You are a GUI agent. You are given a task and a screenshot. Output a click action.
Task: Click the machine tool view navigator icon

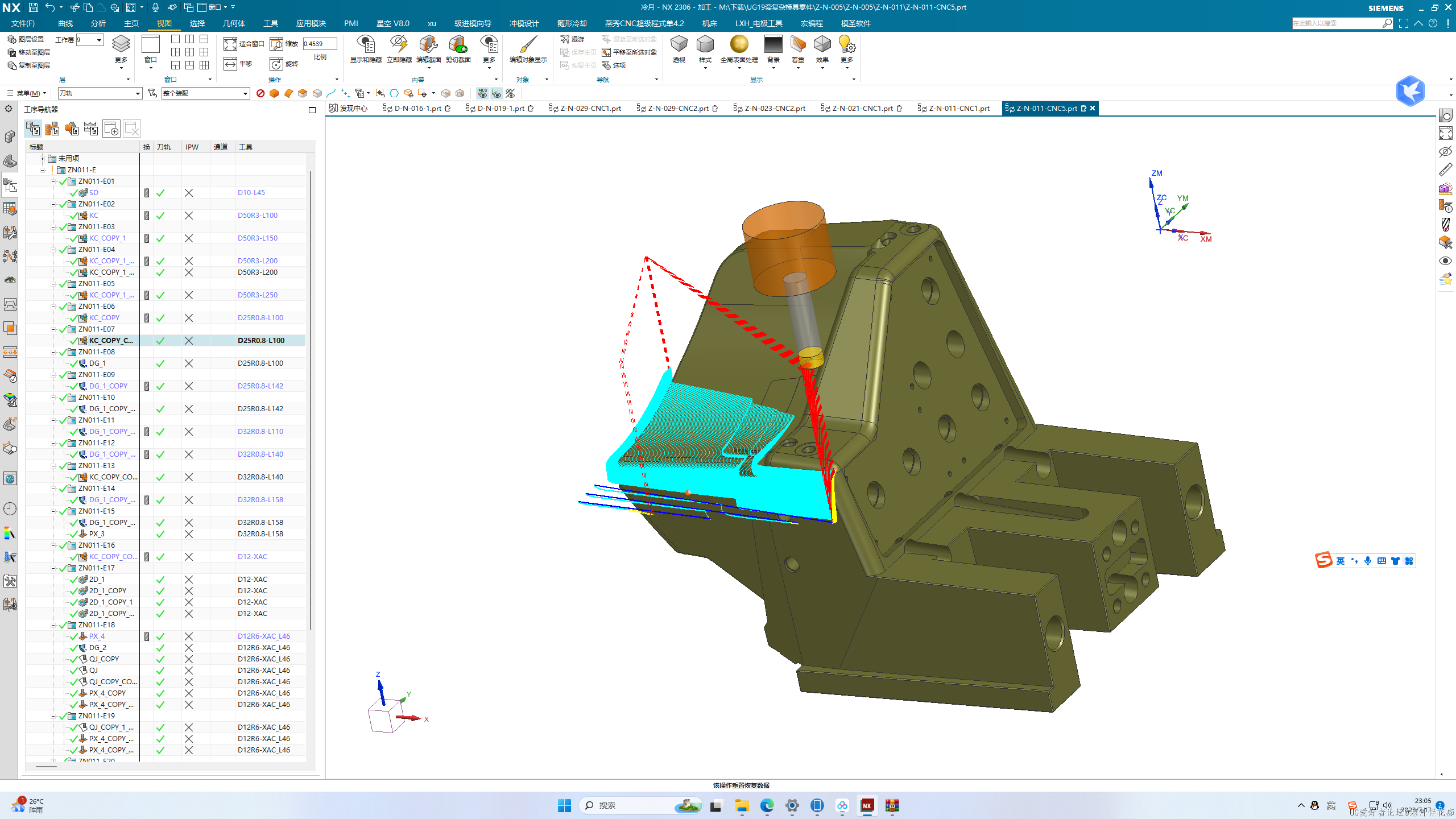point(52,129)
